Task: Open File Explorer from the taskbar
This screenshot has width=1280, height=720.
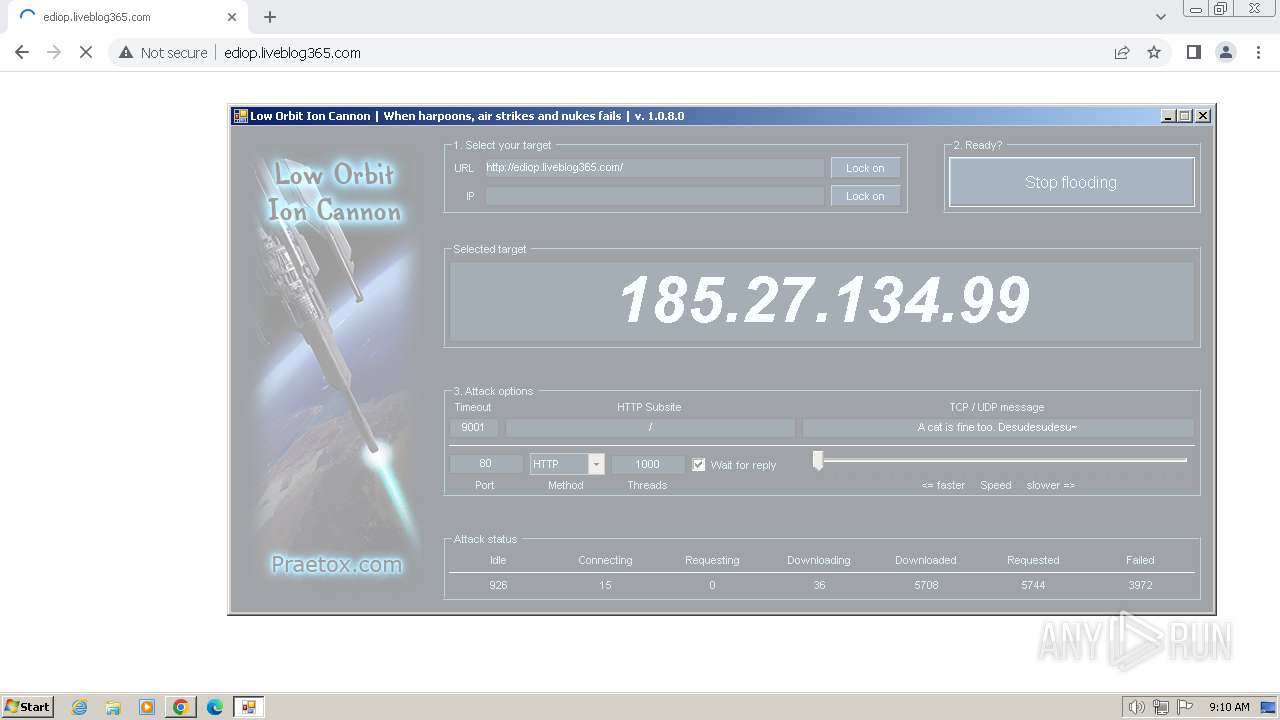Action: click(113, 707)
